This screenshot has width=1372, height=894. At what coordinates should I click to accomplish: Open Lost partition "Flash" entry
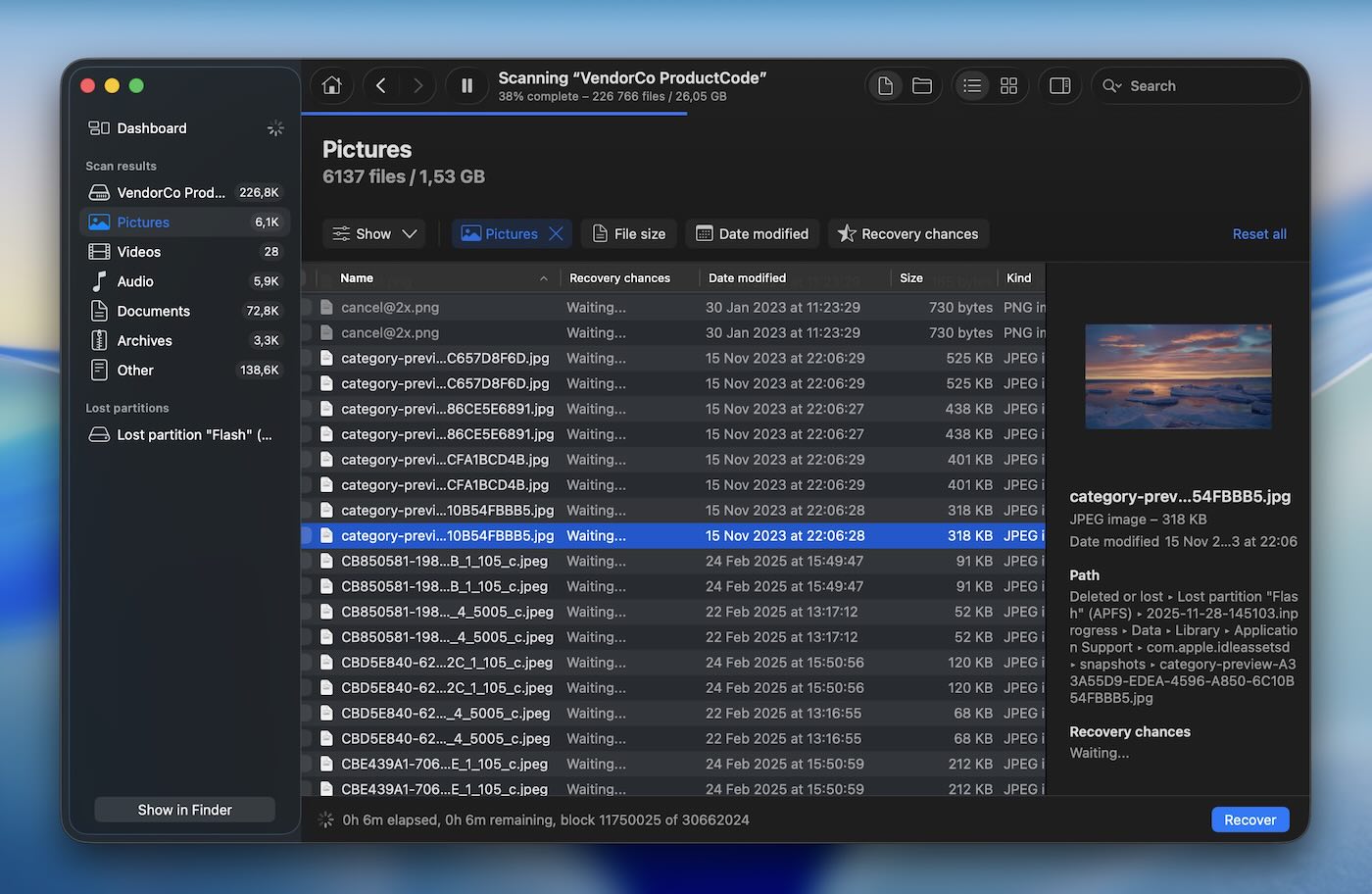[x=184, y=434]
